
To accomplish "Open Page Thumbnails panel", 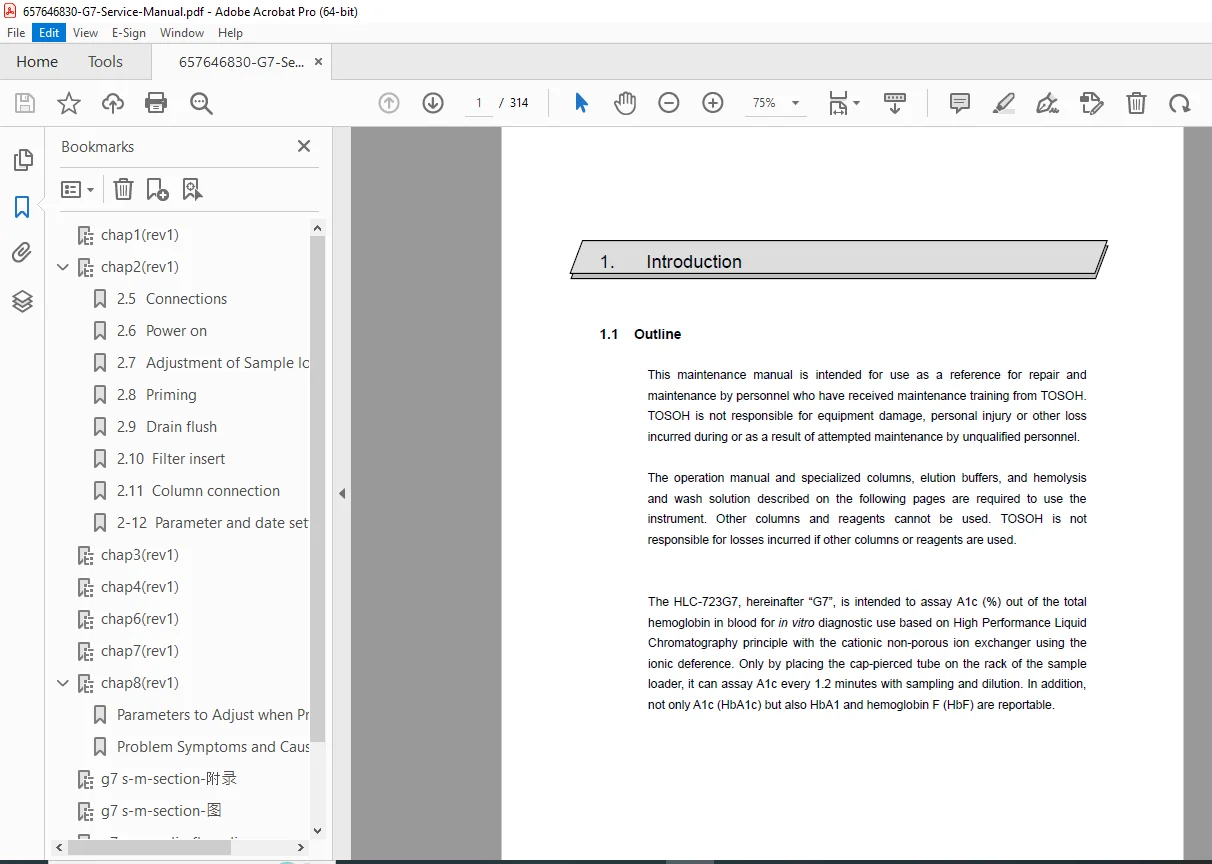I will coord(22,160).
